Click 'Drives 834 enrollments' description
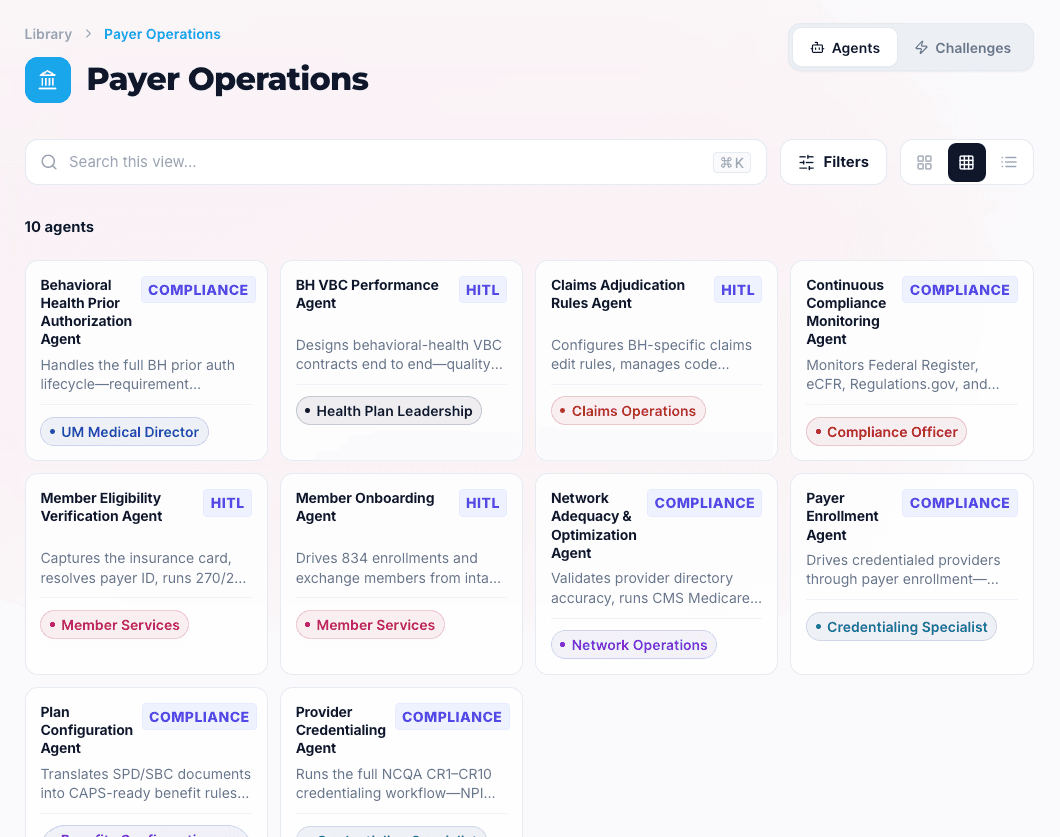The width and height of the screenshot is (1060, 837). click(398, 568)
